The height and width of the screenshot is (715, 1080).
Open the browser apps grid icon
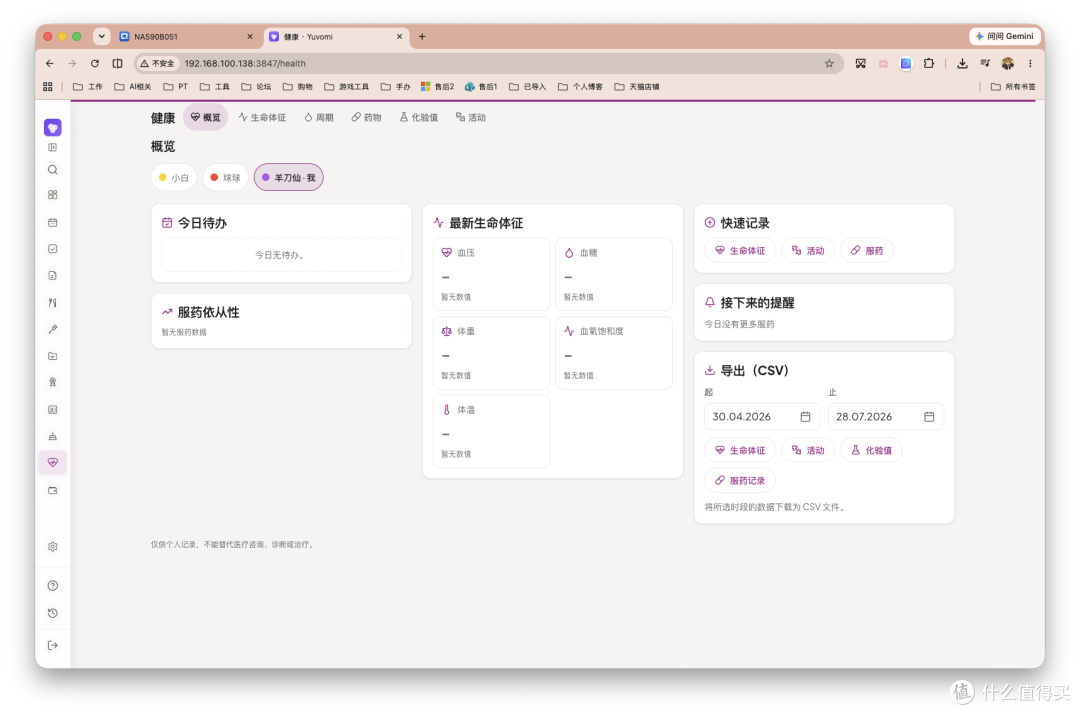point(48,87)
